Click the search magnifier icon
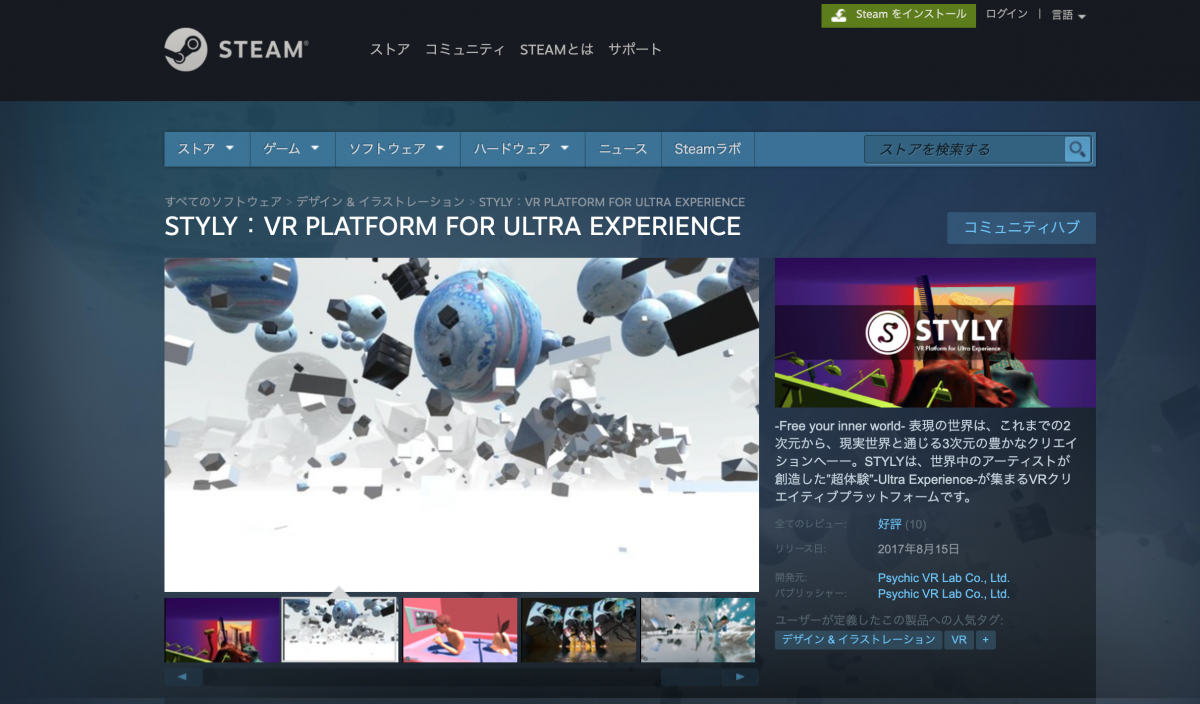Image resolution: width=1200 pixels, height=704 pixels. coord(1077,149)
